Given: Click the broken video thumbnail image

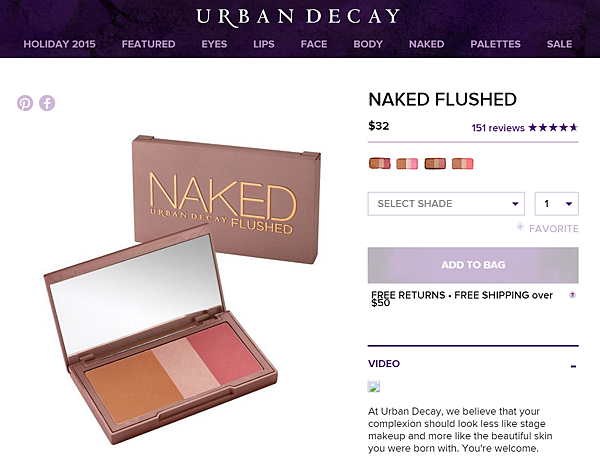Looking at the screenshot, I should pyautogui.click(x=374, y=386).
